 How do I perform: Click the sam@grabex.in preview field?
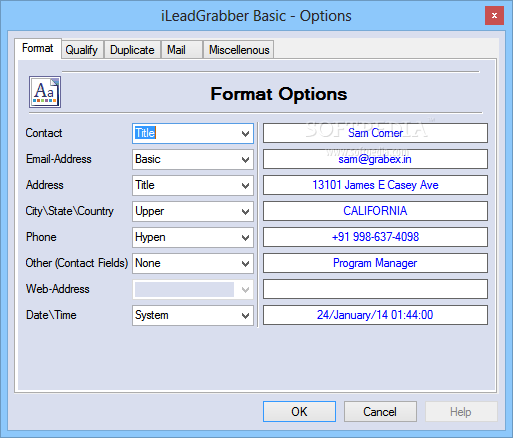click(375, 159)
